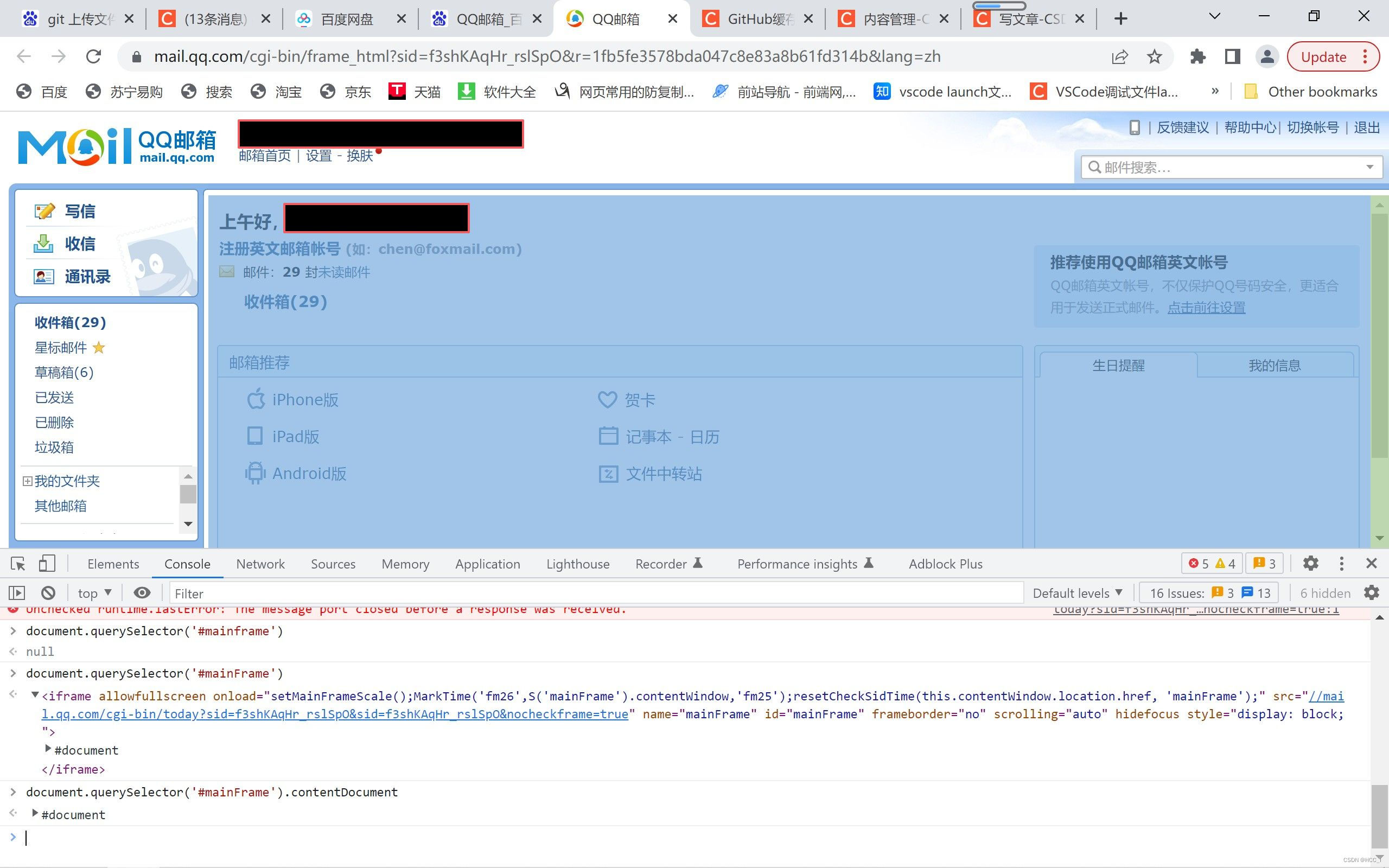Click the clear console icon
The width and height of the screenshot is (1389, 868).
[48, 593]
